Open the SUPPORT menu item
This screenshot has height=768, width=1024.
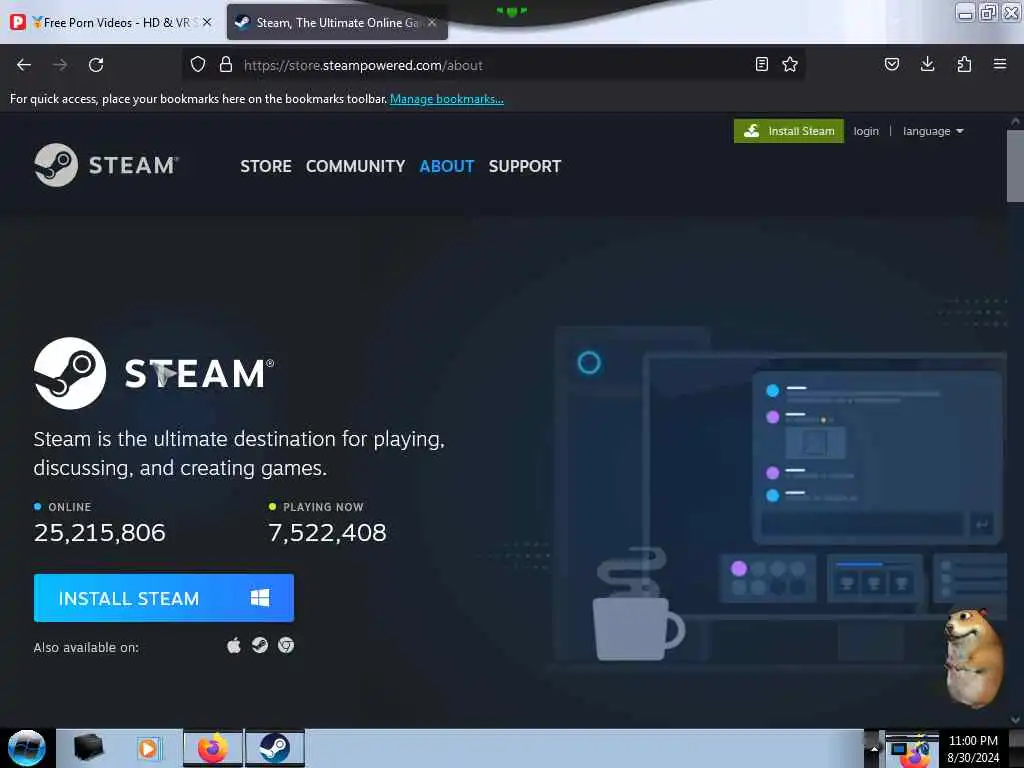[525, 167]
